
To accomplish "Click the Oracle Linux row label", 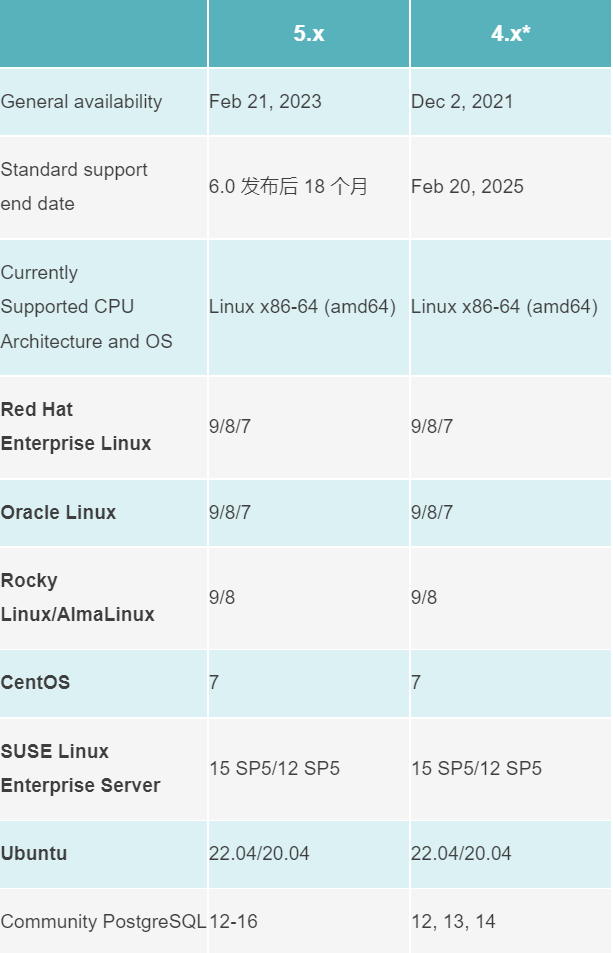I will [x=58, y=513].
